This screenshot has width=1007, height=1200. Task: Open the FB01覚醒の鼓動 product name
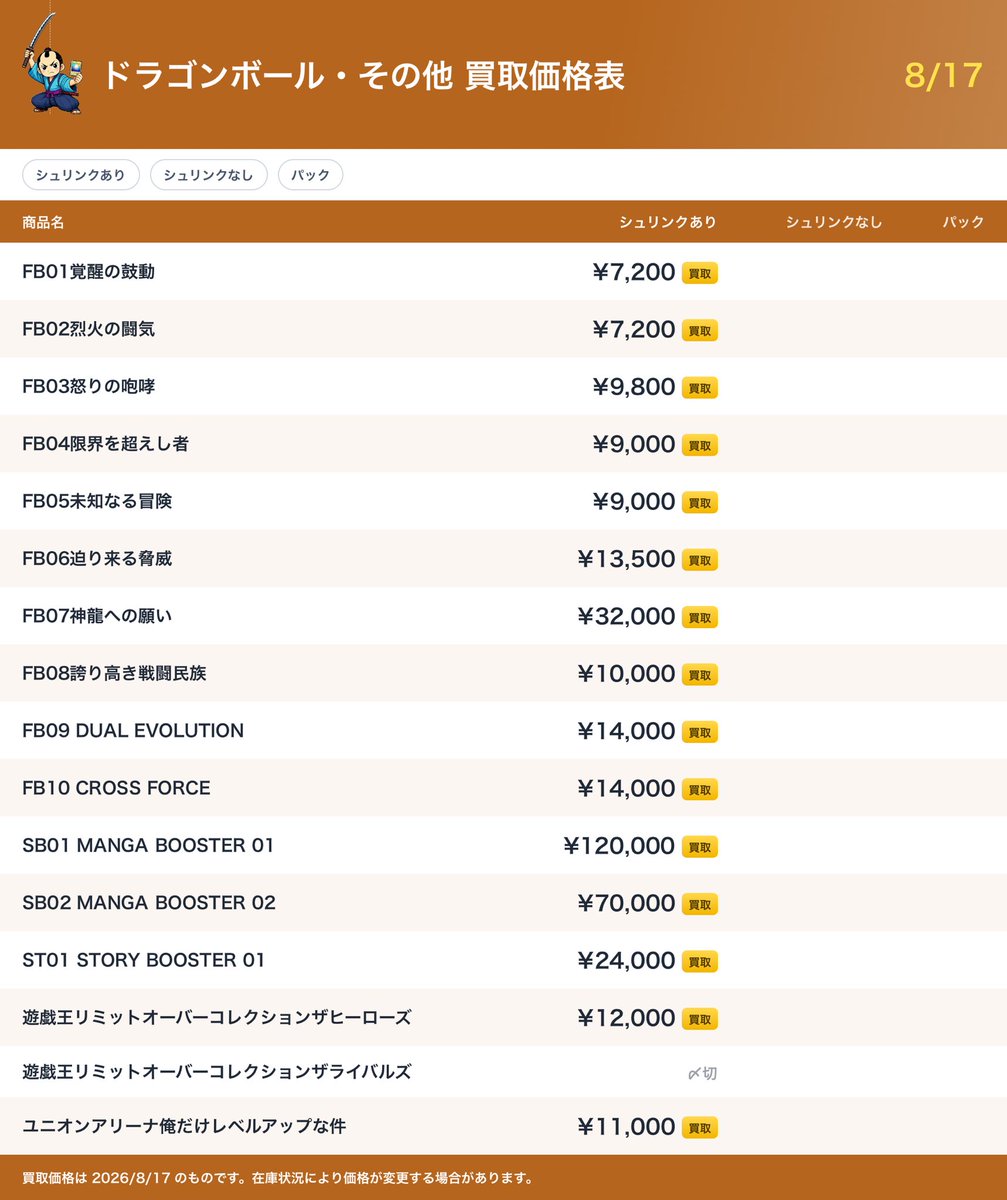click(x=88, y=272)
